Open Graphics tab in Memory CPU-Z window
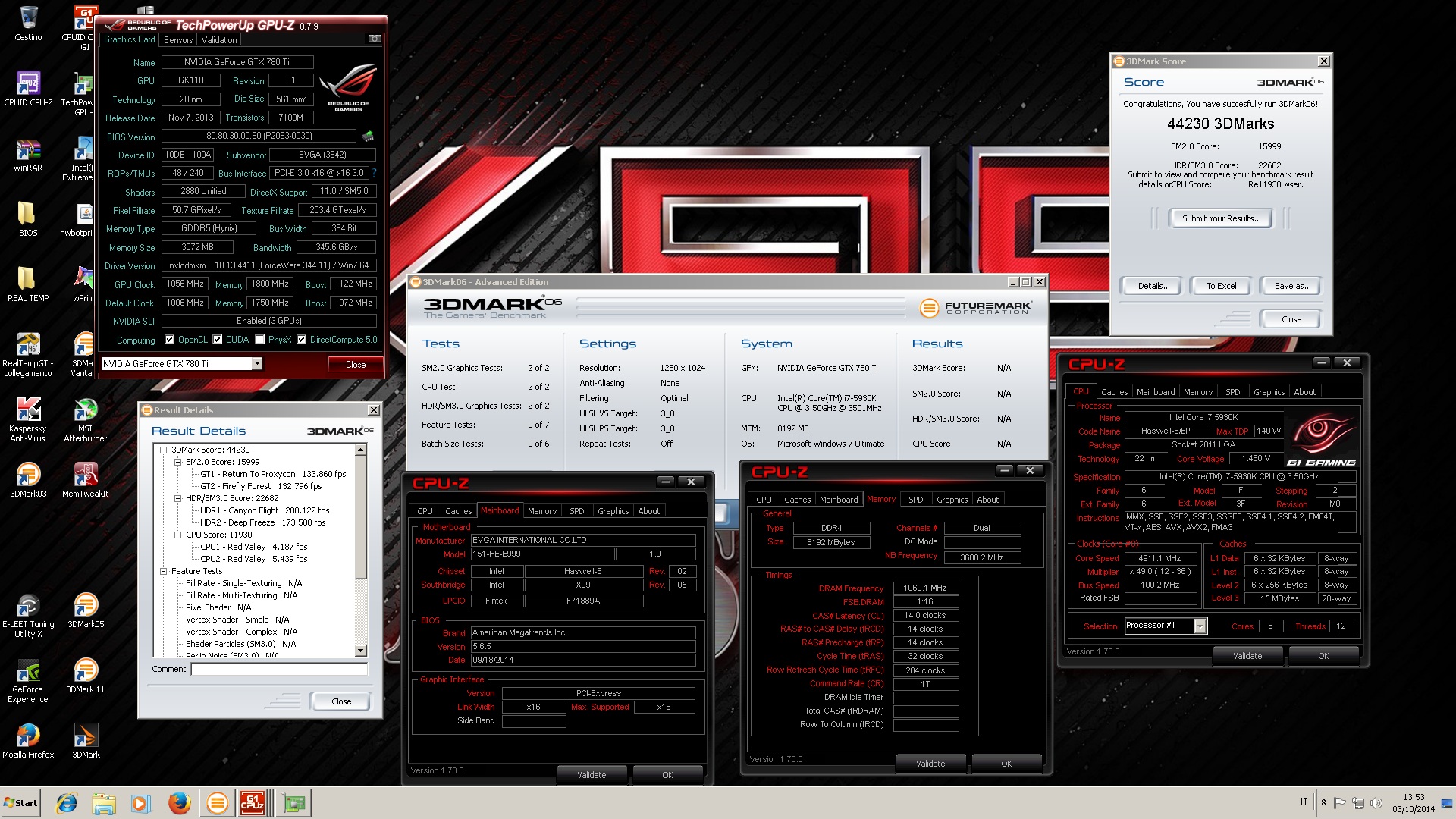This screenshot has width=1456, height=819. tap(952, 500)
